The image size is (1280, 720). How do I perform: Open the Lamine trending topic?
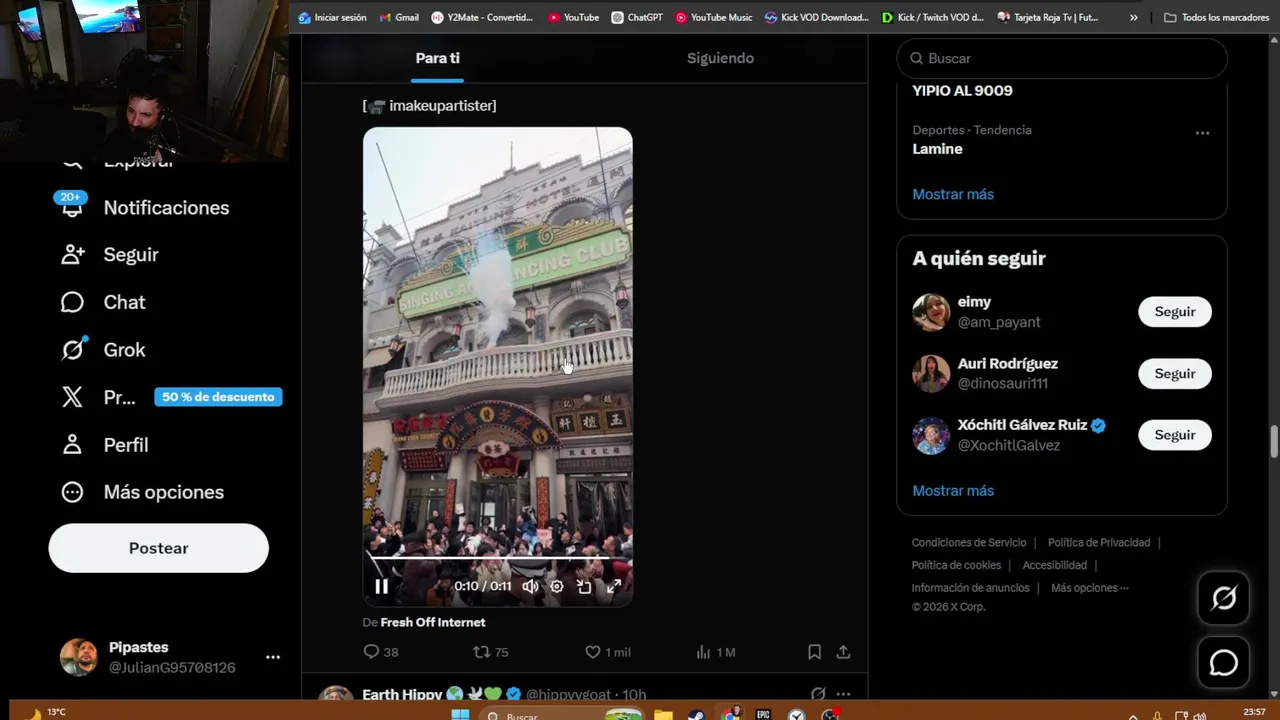click(x=937, y=149)
